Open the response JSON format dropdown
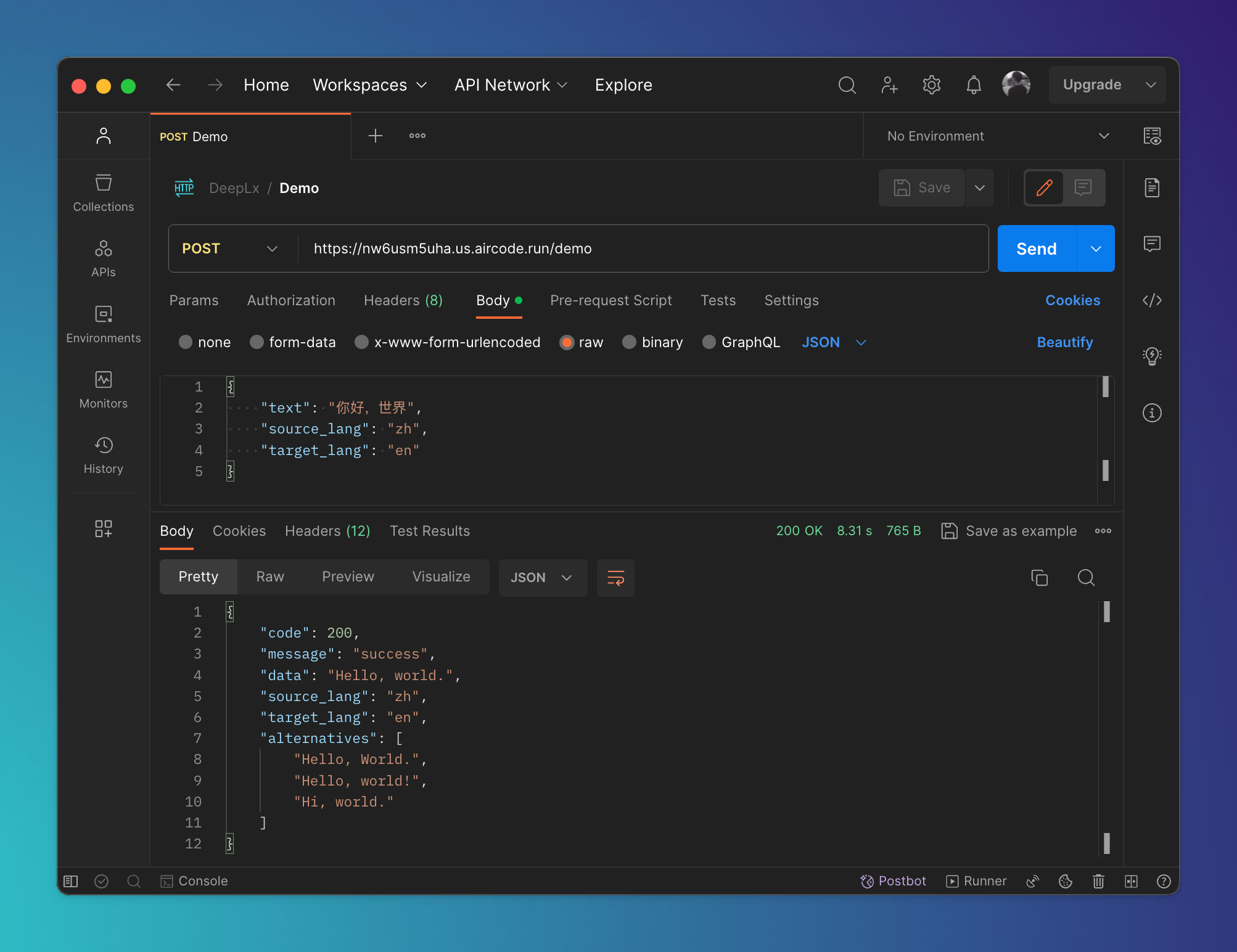 click(542, 578)
